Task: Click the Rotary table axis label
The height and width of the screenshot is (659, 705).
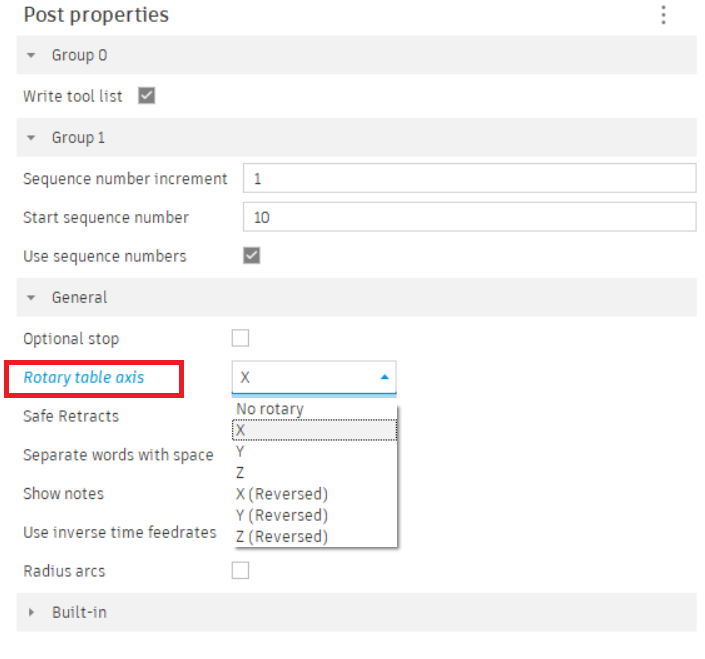Action: point(84,377)
